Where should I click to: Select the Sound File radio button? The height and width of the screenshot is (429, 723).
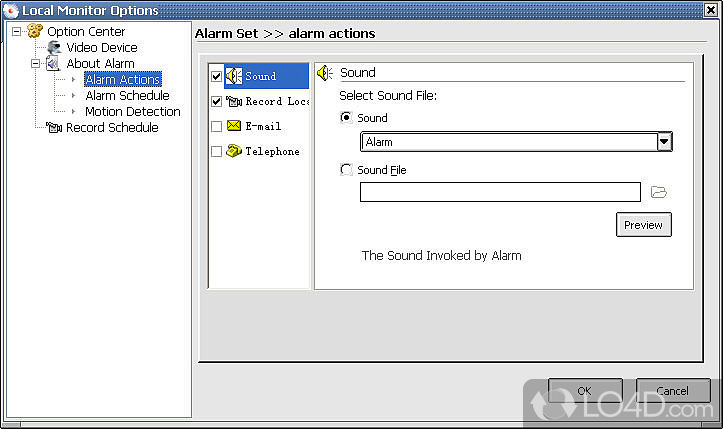[346, 170]
